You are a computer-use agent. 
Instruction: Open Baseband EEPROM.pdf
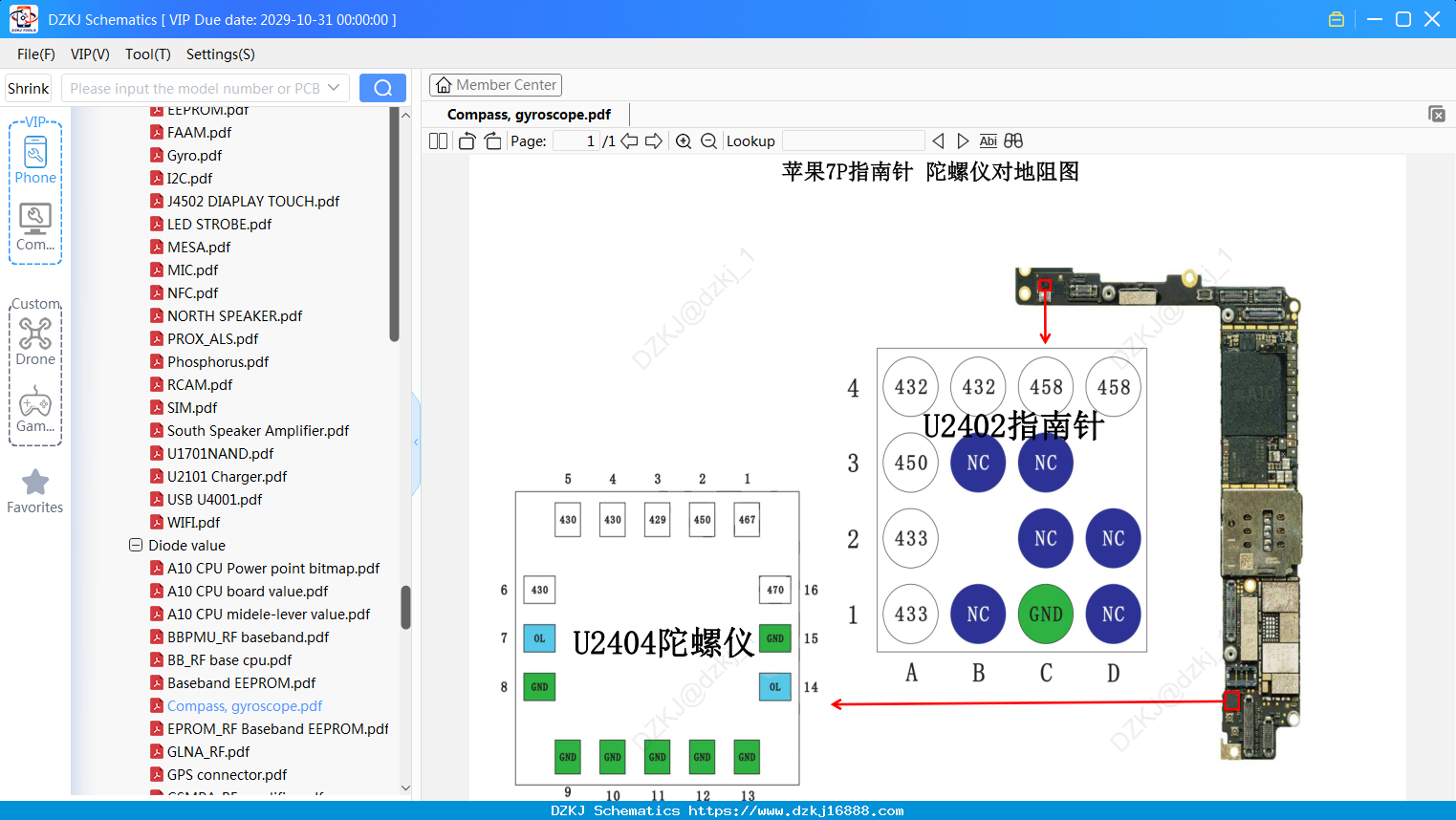click(241, 682)
